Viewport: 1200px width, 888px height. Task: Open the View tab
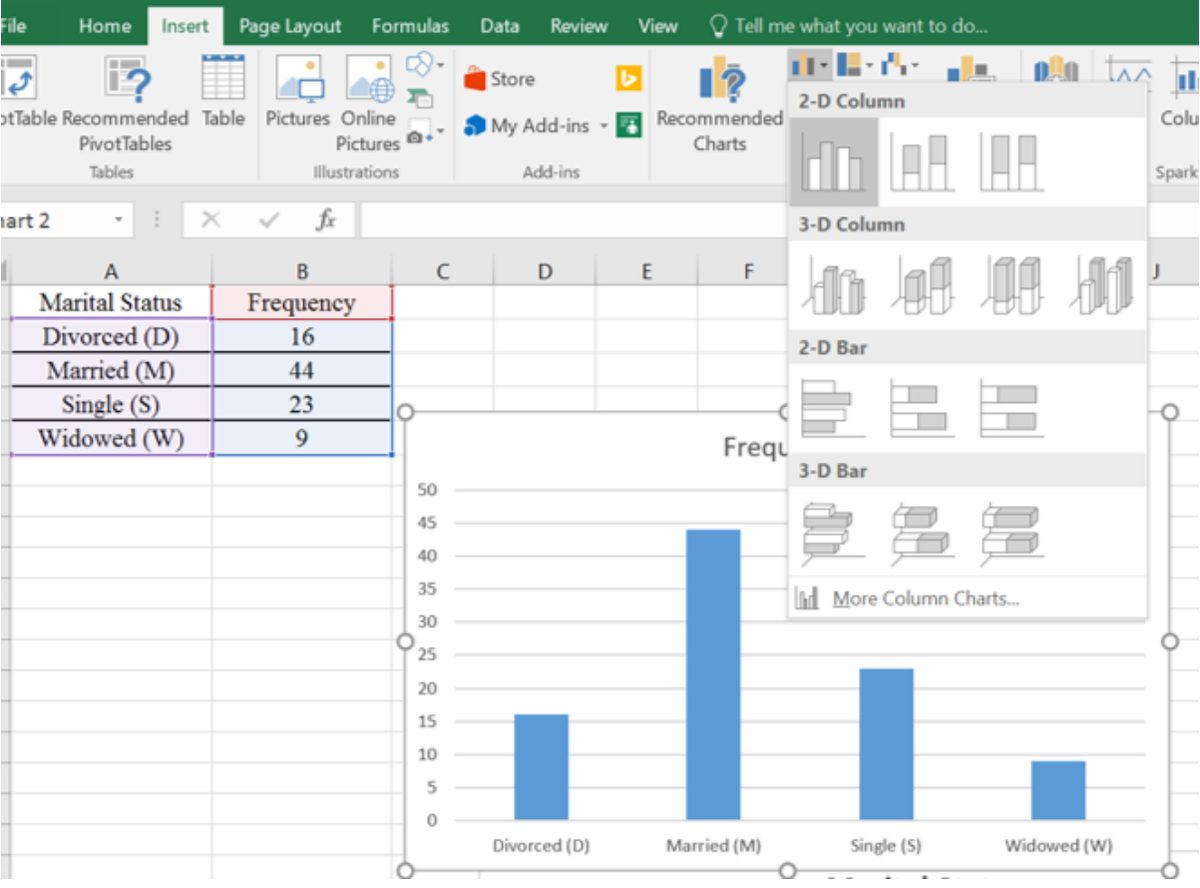click(x=657, y=26)
